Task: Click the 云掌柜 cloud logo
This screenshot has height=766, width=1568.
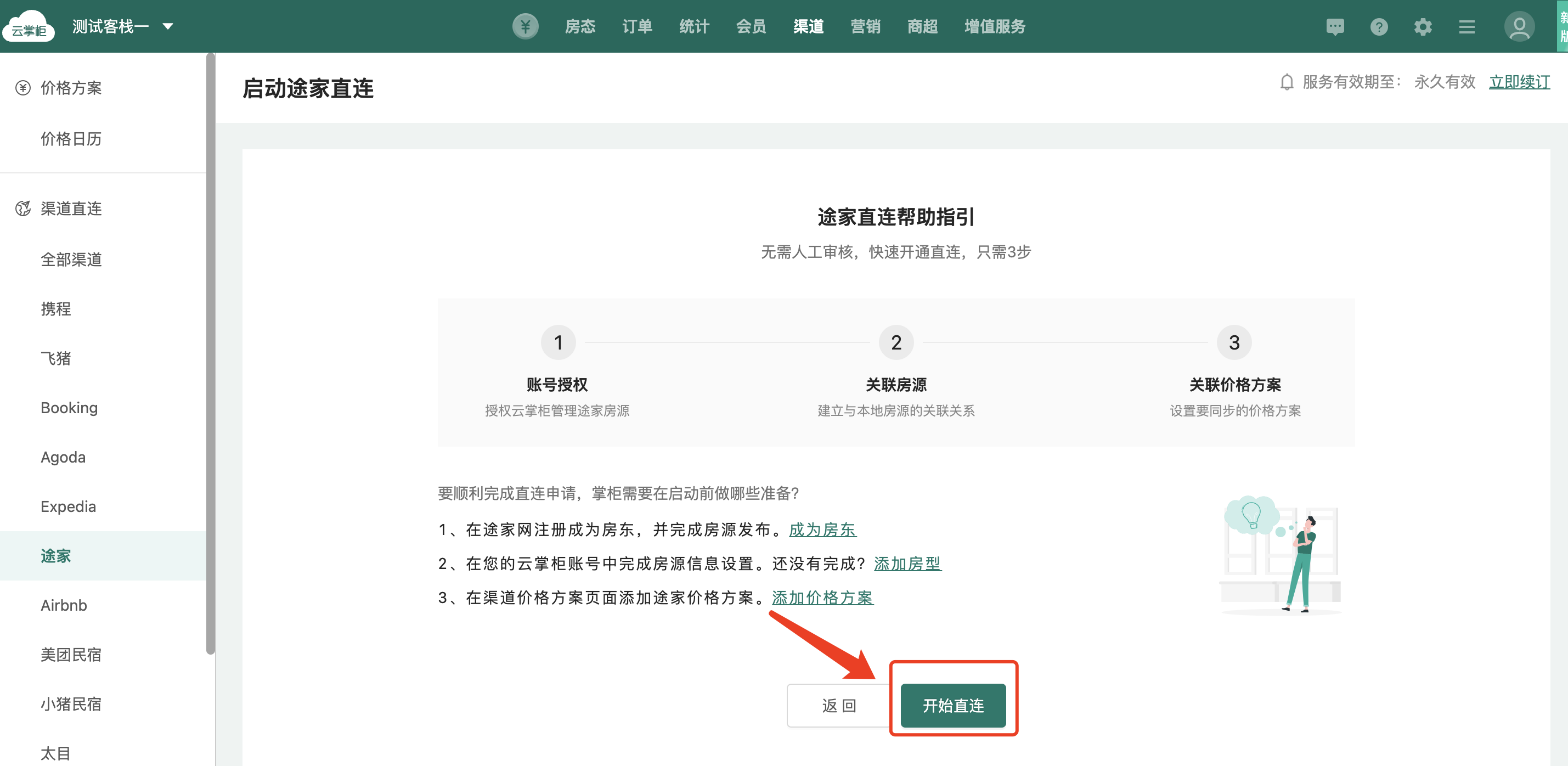Action: click(x=29, y=26)
